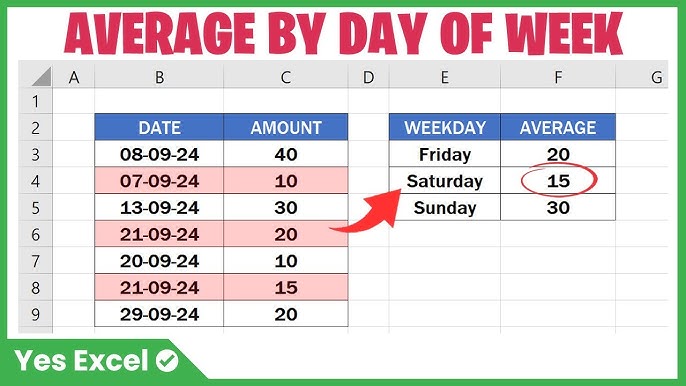Click the Yes Excel logo text
Viewport: 686px width, 386px height.
click(81, 361)
